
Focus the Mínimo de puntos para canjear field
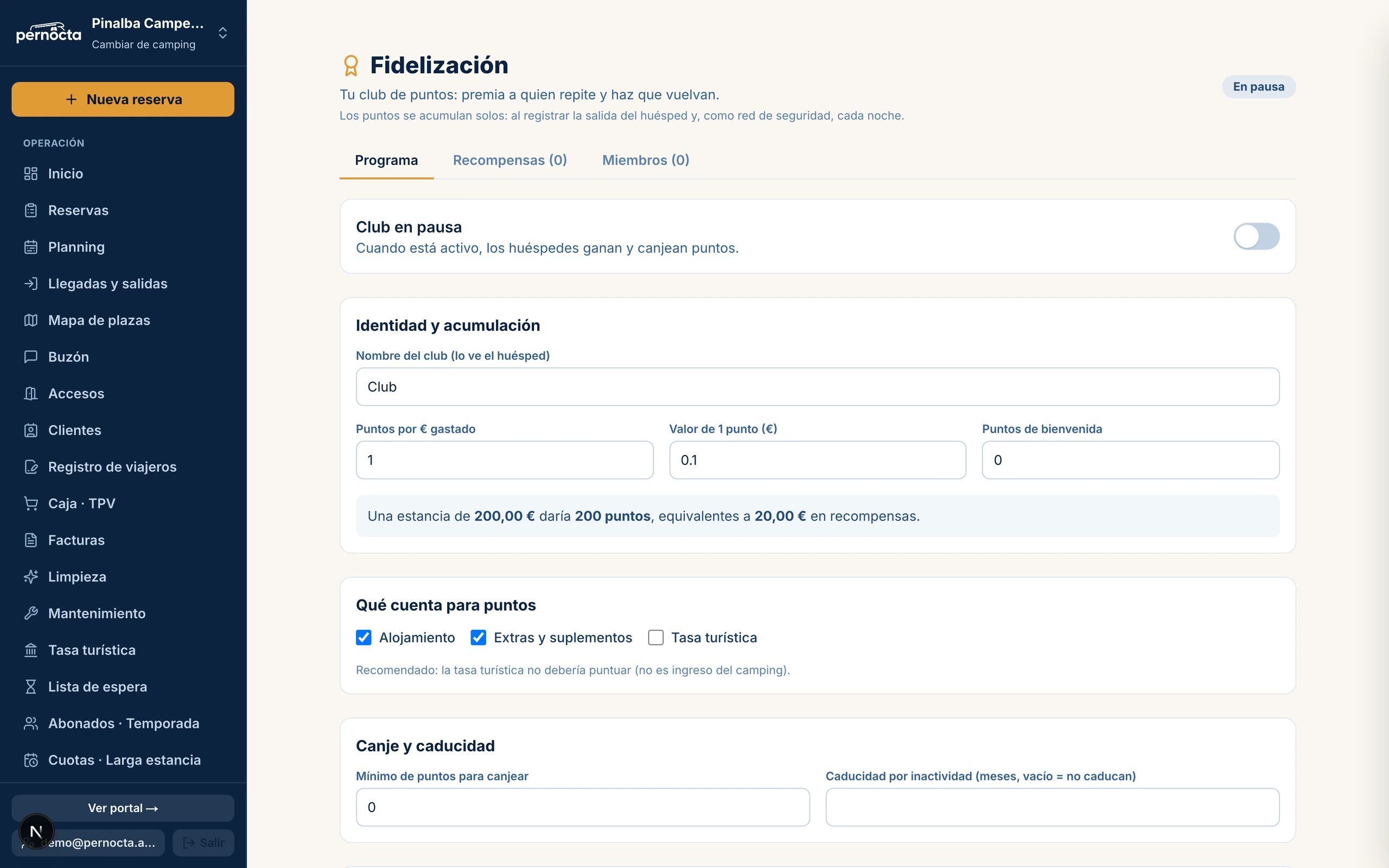583,807
